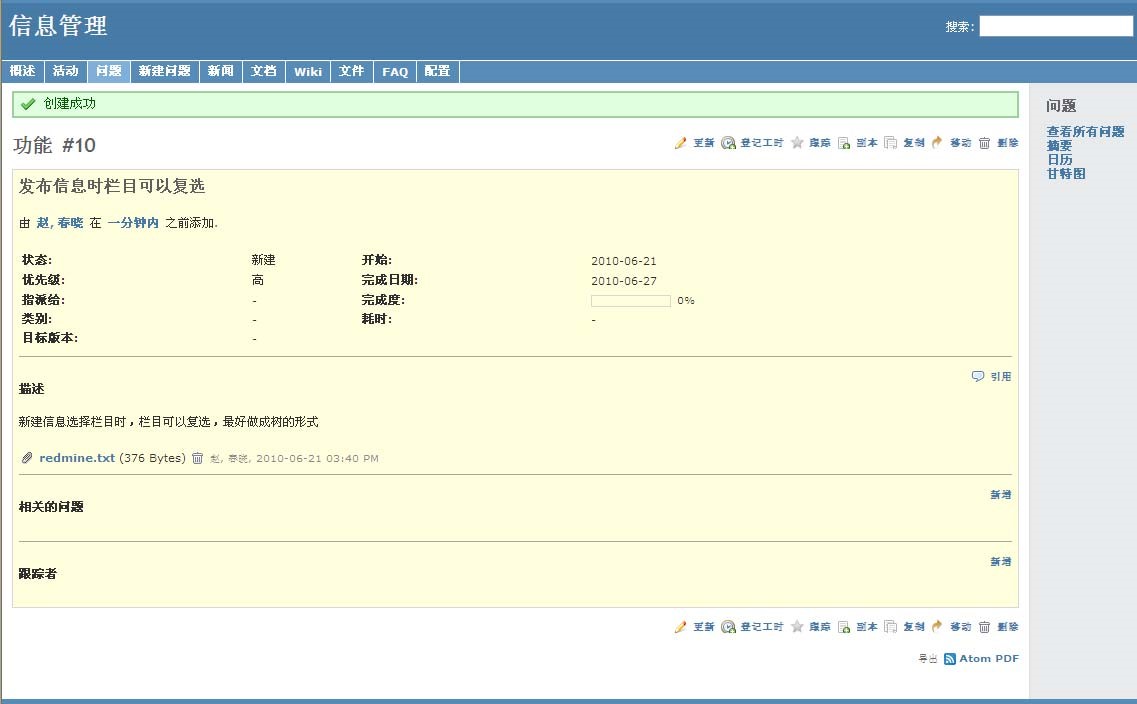Select the 问题 tab
Screen dimensions: 1137x704
[109, 71]
